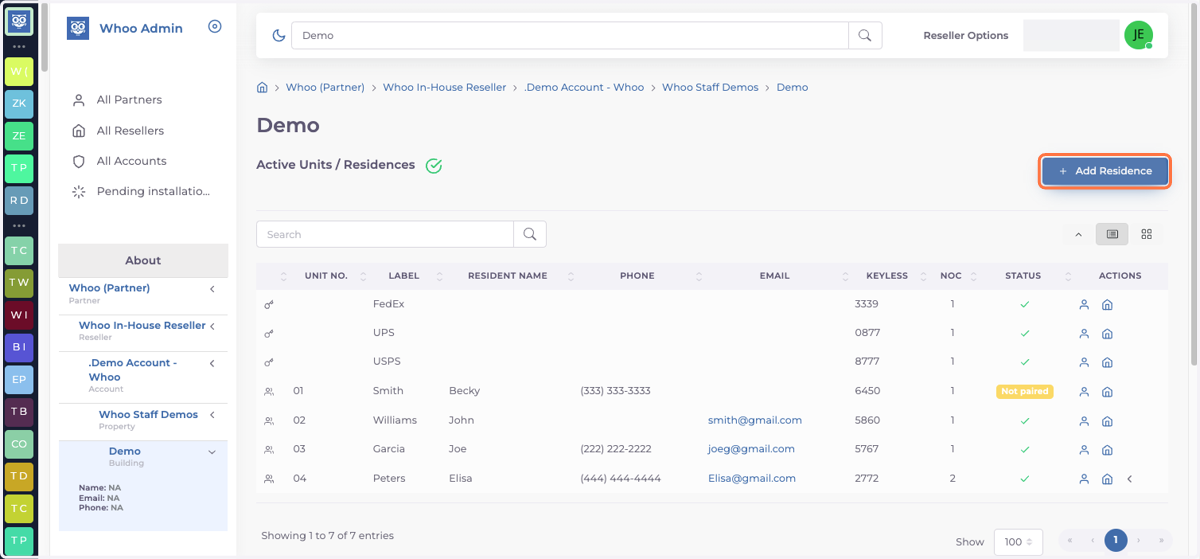Click the About panel header

point(143,260)
